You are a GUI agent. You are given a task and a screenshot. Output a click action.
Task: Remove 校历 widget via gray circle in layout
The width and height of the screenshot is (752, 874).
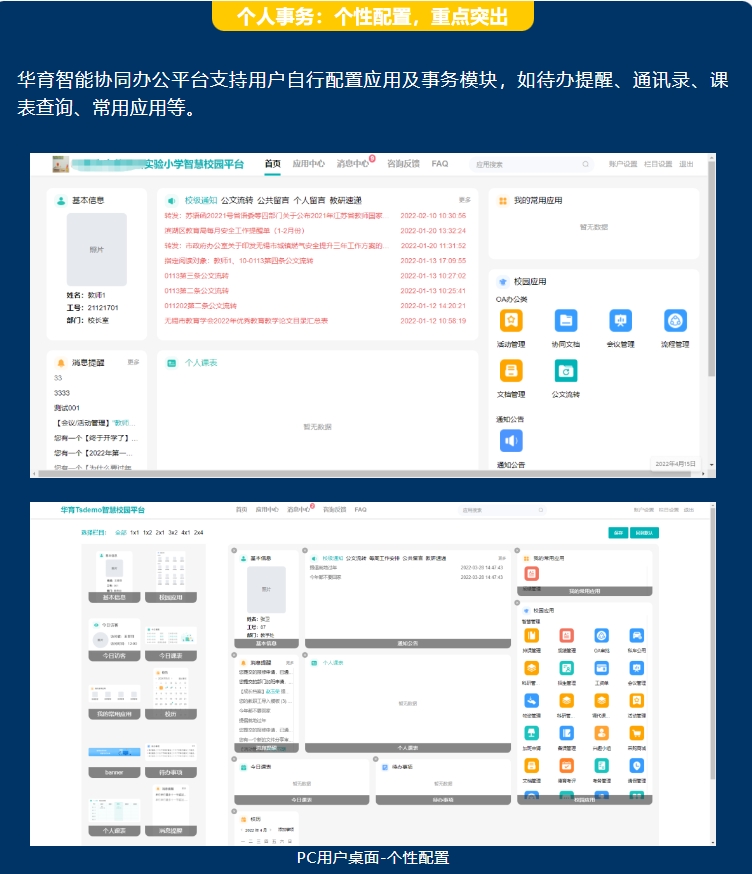234,812
